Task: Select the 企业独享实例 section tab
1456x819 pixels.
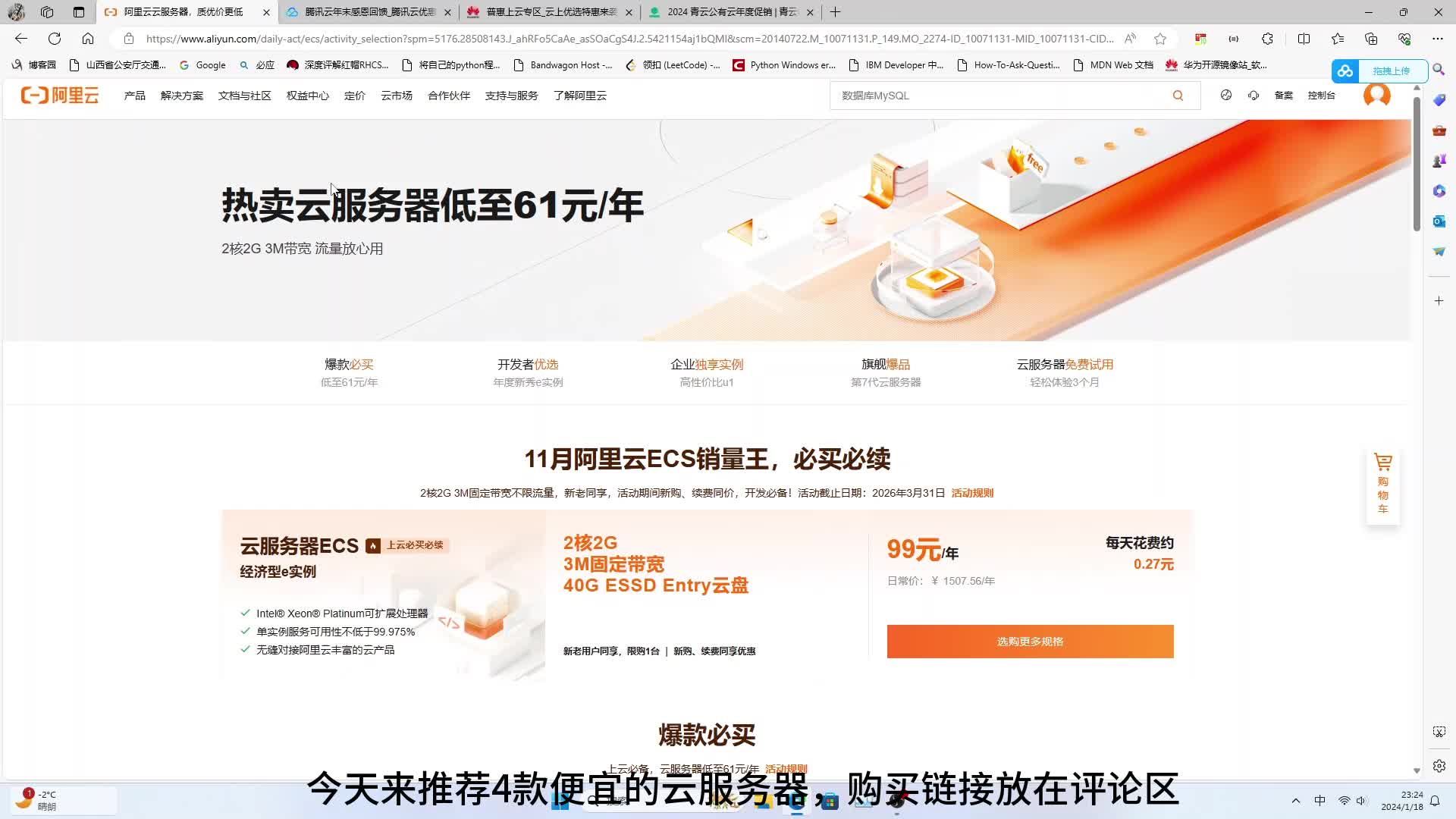Action: tap(707, 372)
